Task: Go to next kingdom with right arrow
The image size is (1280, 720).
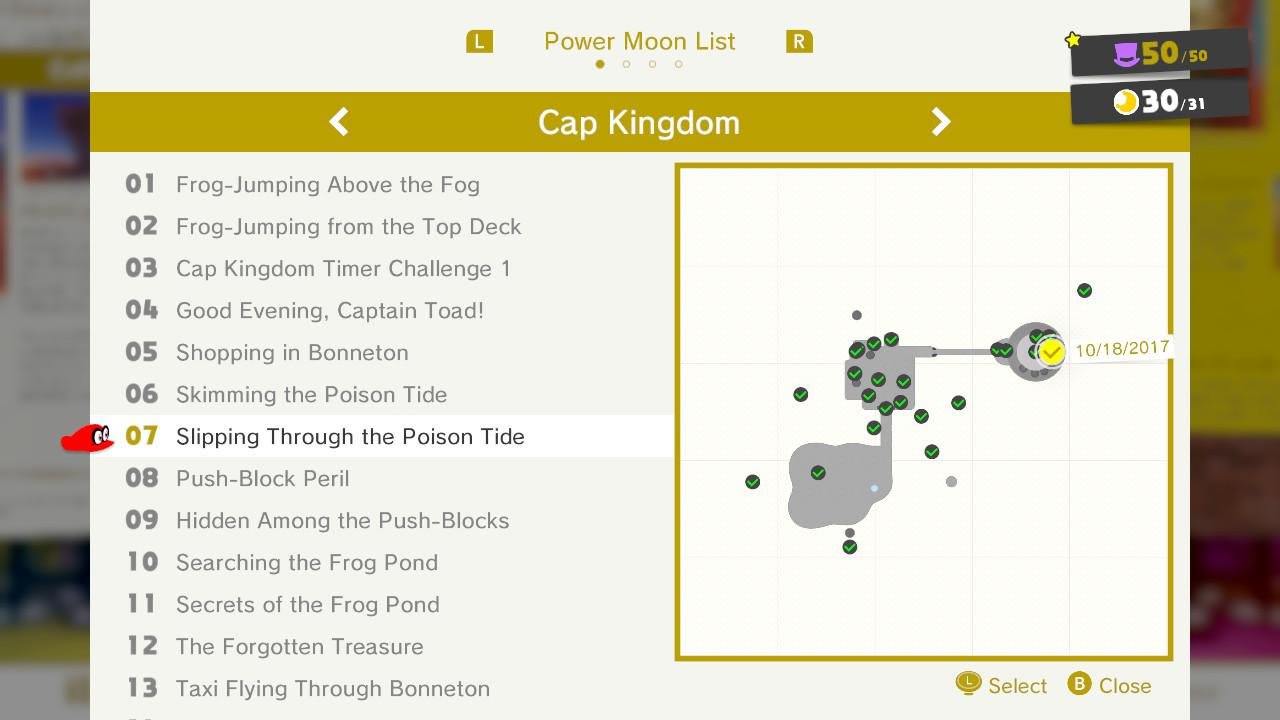Action: pyautogui.click(x=941, y=122)
